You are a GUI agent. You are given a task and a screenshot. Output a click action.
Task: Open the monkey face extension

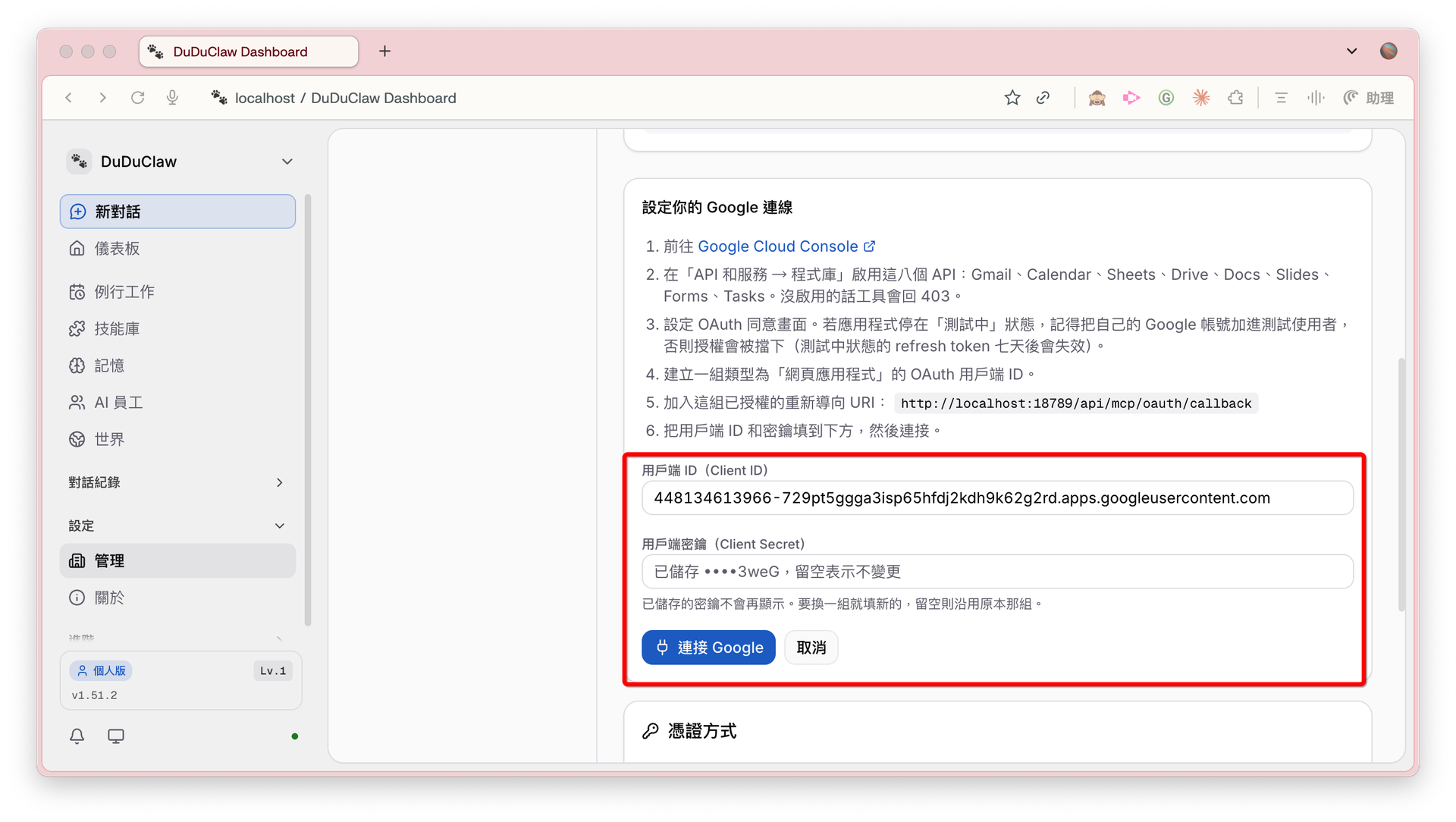point(1097,98)
